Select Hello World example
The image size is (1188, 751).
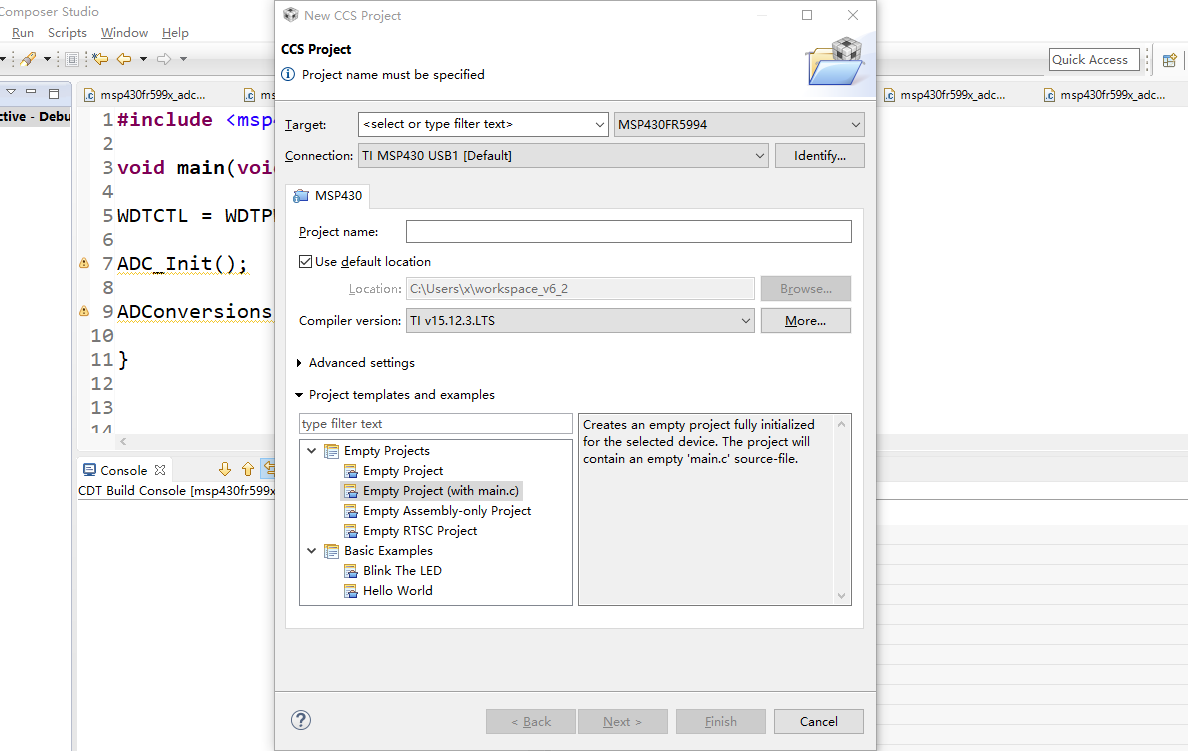(x=397, y=590)
